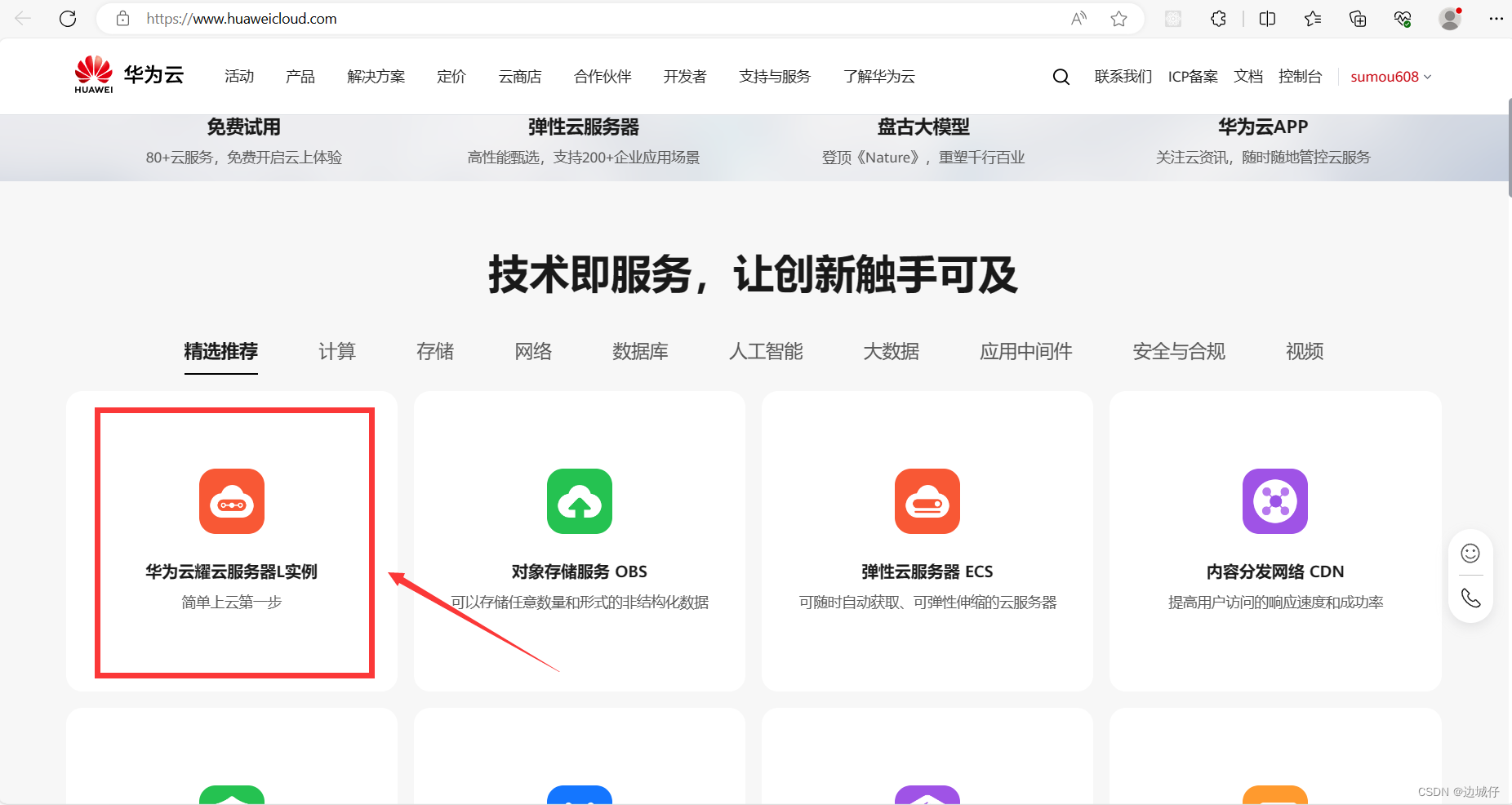Click the browser back arrow
Image resolution: width=1512 pixels, height=805 pixels.
23,18
